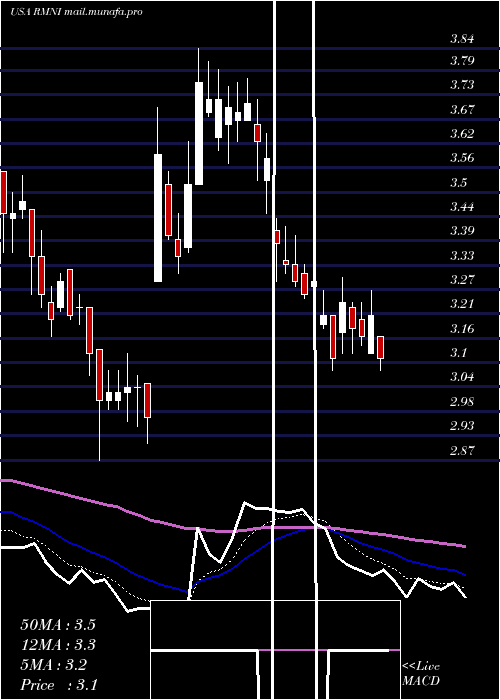The height and width of the screenshot is (700, 500).
Task: Click the '<<Live MACD' label
Action: click(421, 674)
